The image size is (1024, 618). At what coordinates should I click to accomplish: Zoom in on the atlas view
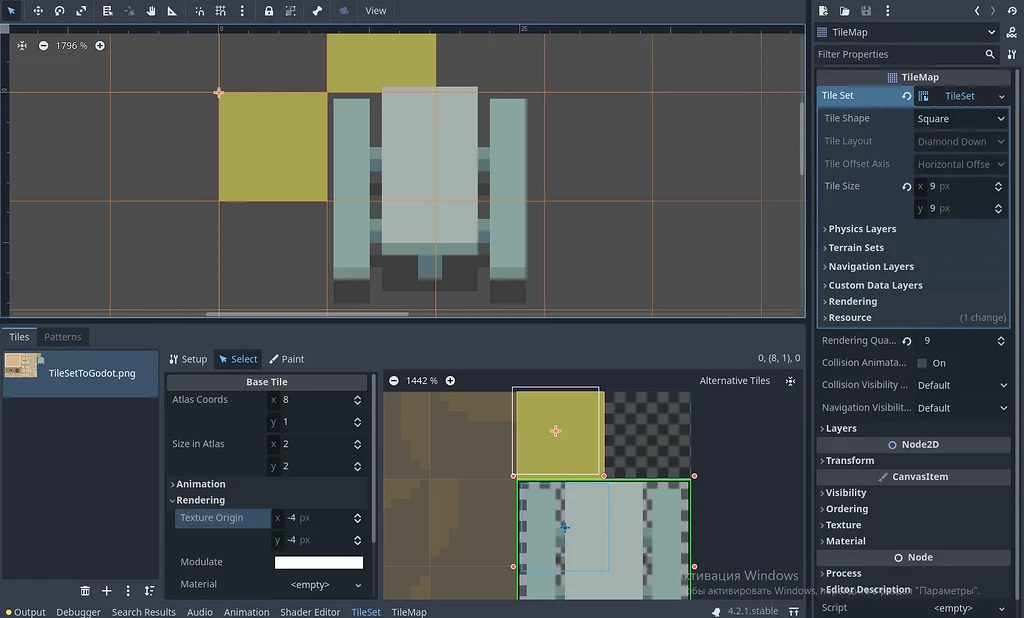pos(450,381)
